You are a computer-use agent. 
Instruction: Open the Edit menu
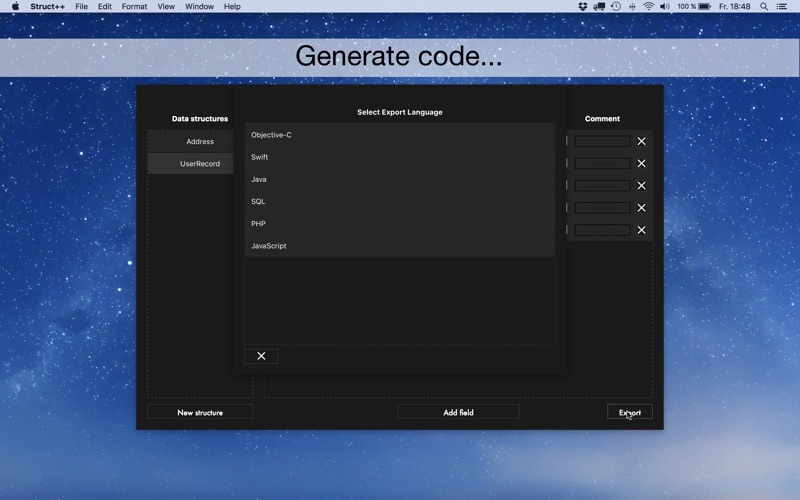point(105,7)
